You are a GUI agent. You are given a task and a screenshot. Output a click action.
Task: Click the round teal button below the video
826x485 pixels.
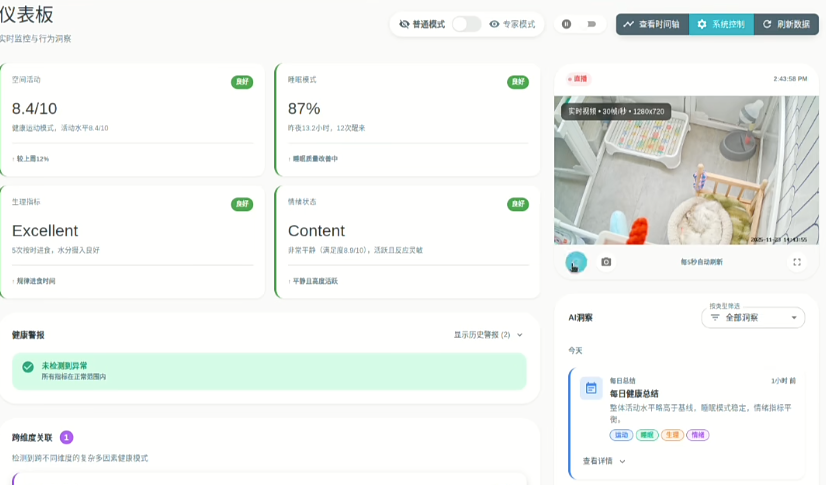pos(576,262)
